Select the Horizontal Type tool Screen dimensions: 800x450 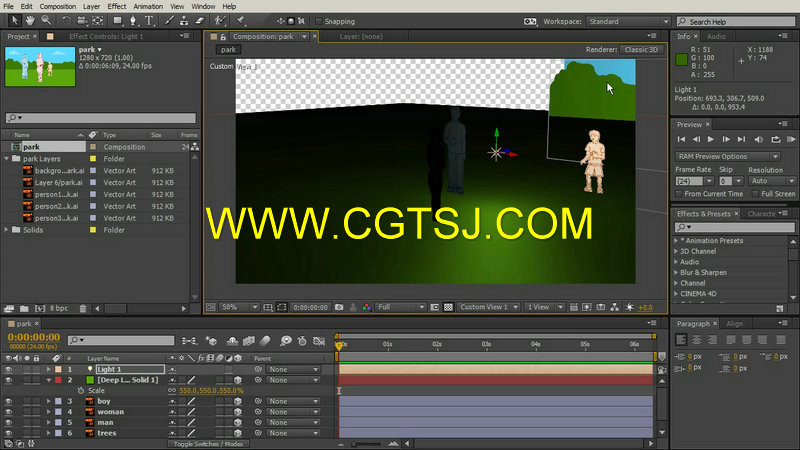[149, 20]
